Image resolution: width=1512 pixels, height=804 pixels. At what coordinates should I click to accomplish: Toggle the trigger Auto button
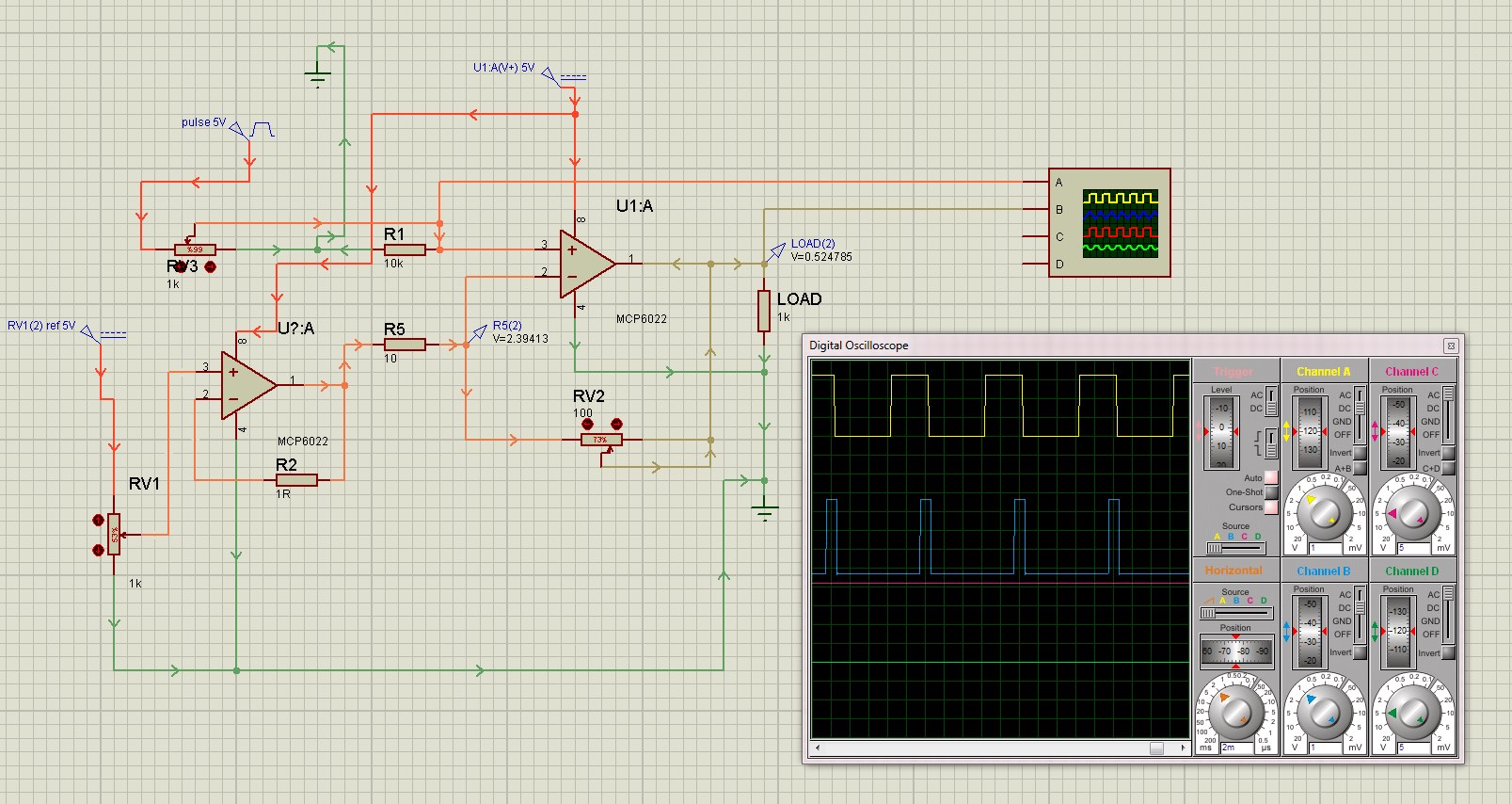pyautogui.click(x=1271, y=477)
